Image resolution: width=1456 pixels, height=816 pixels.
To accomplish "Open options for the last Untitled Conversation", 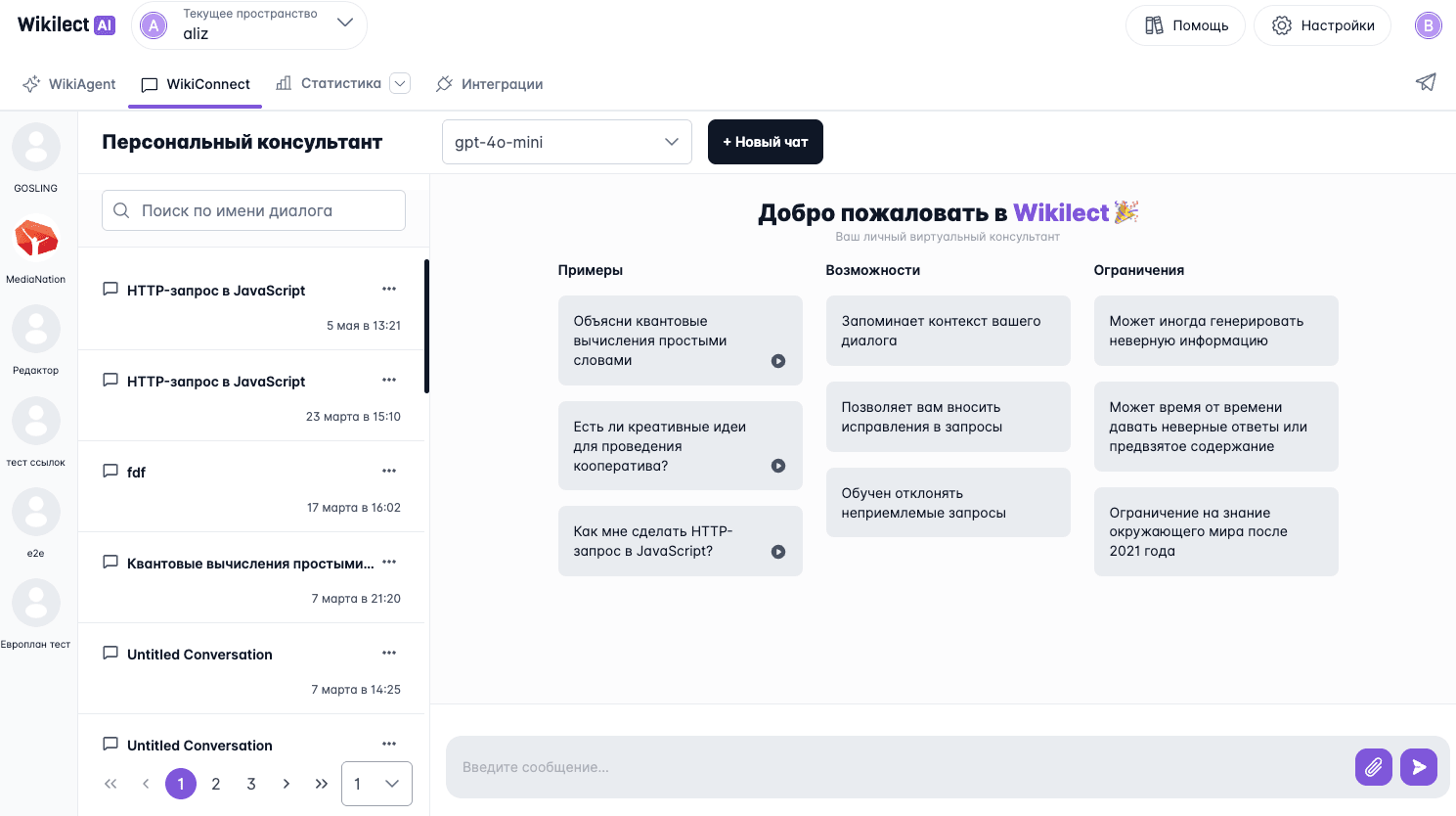I will tap(389, 744).
